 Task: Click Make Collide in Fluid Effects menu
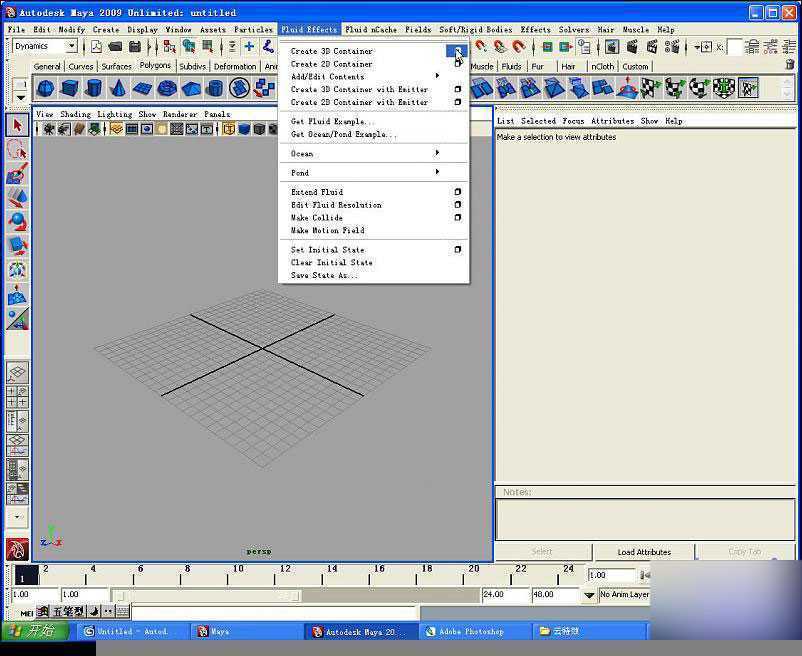[x=317, y=218]
